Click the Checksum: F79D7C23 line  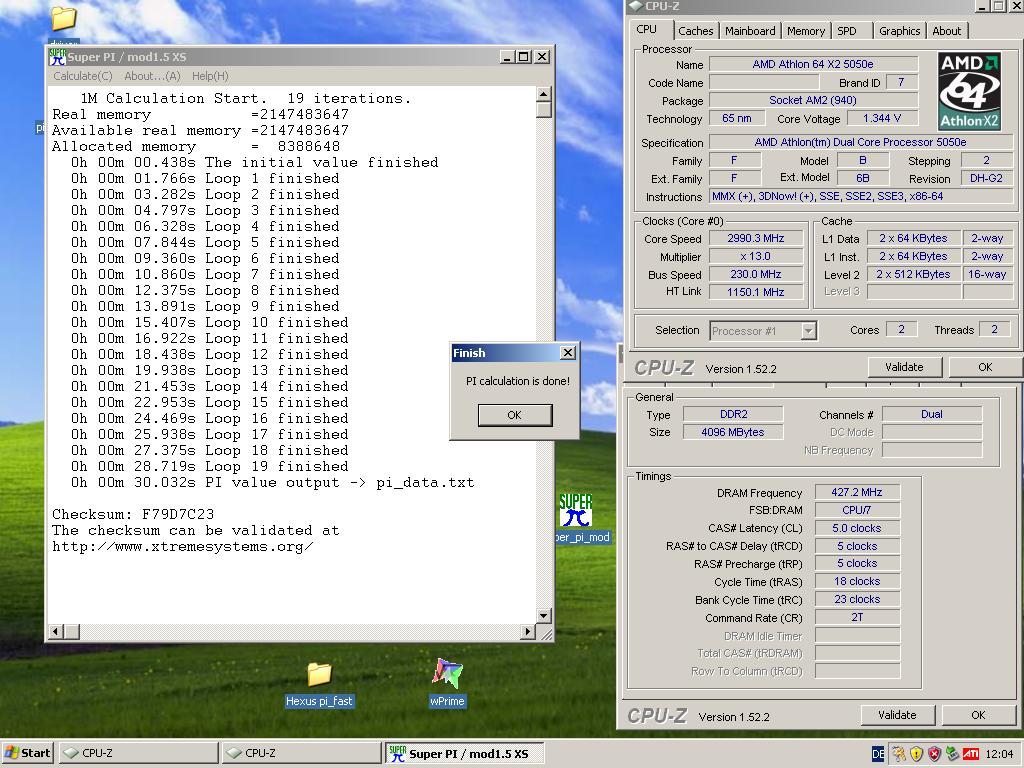point(133,514)
